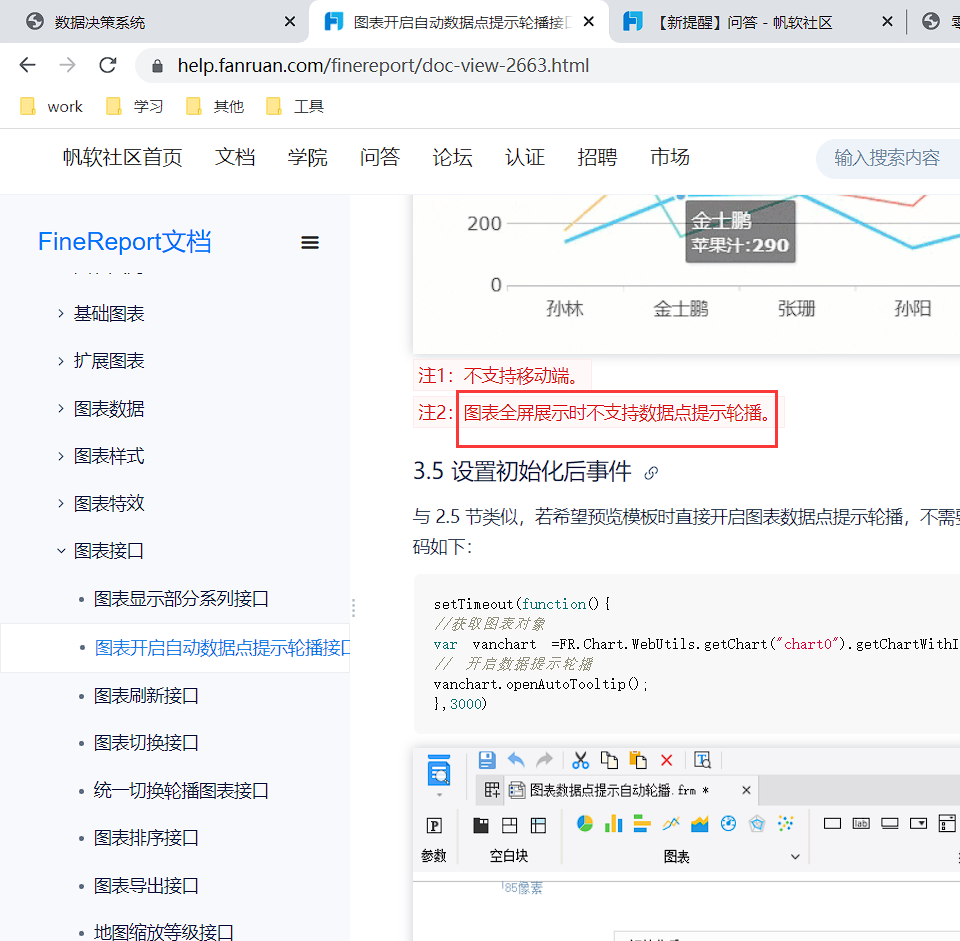Go to 论坛 in the top navigation
This screenshot has width=960, height=941.
pos(452,157)
